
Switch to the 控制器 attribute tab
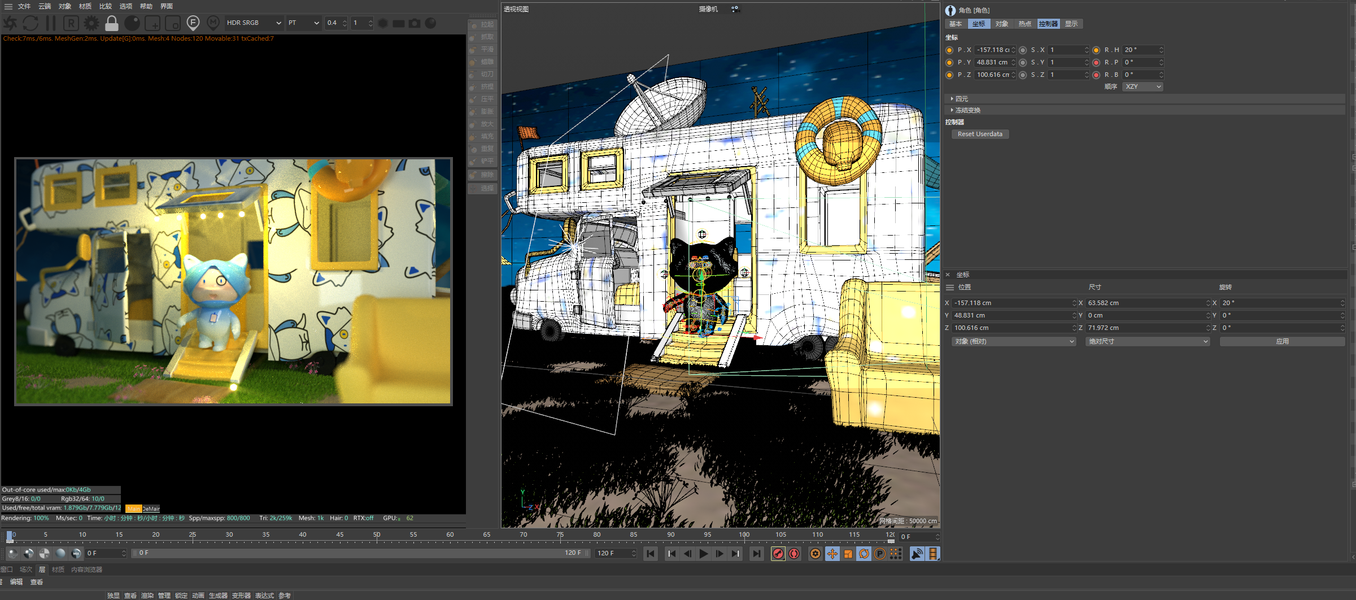coord(1048,23)
